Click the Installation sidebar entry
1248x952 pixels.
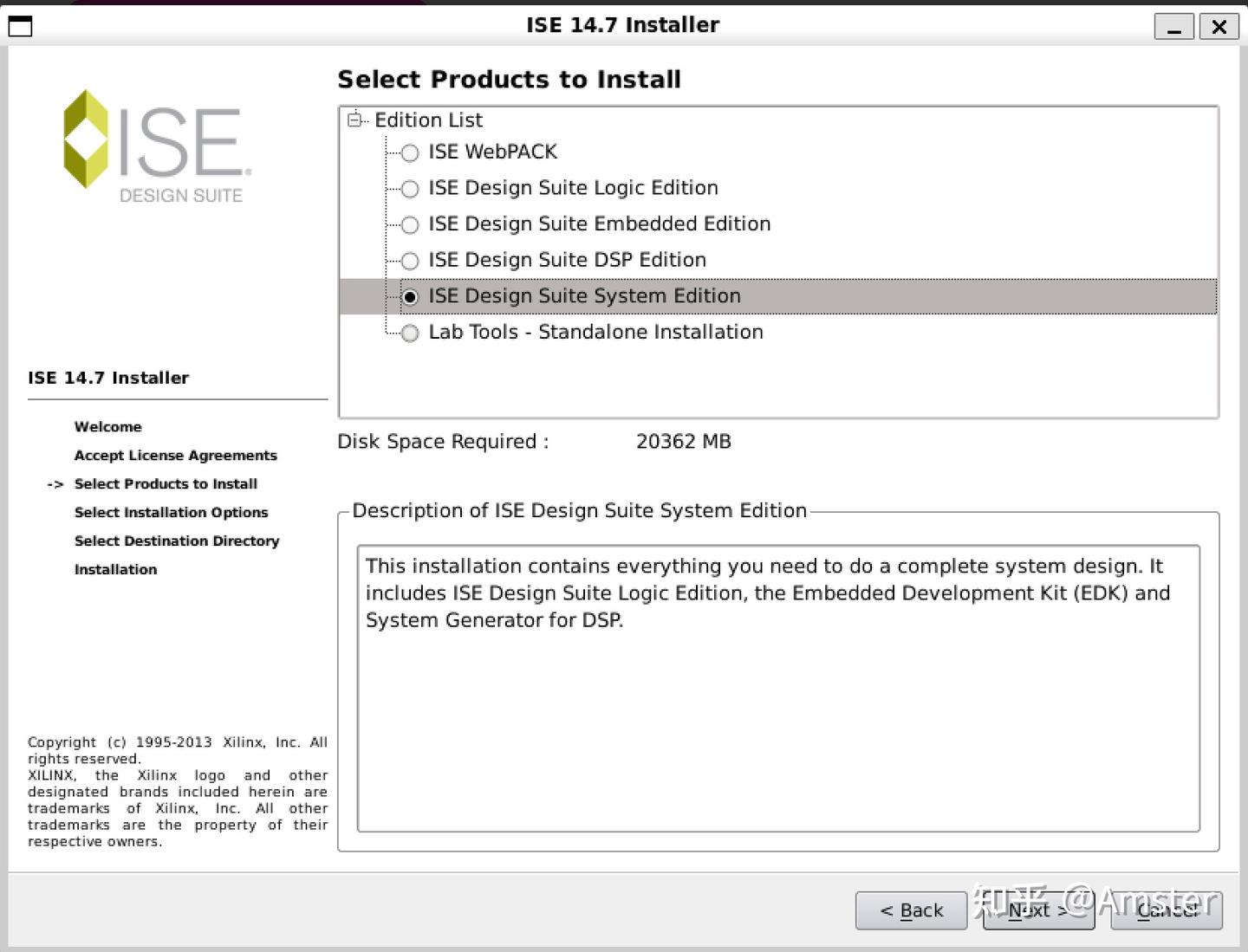pyautogui.click(x=115, y=569)
